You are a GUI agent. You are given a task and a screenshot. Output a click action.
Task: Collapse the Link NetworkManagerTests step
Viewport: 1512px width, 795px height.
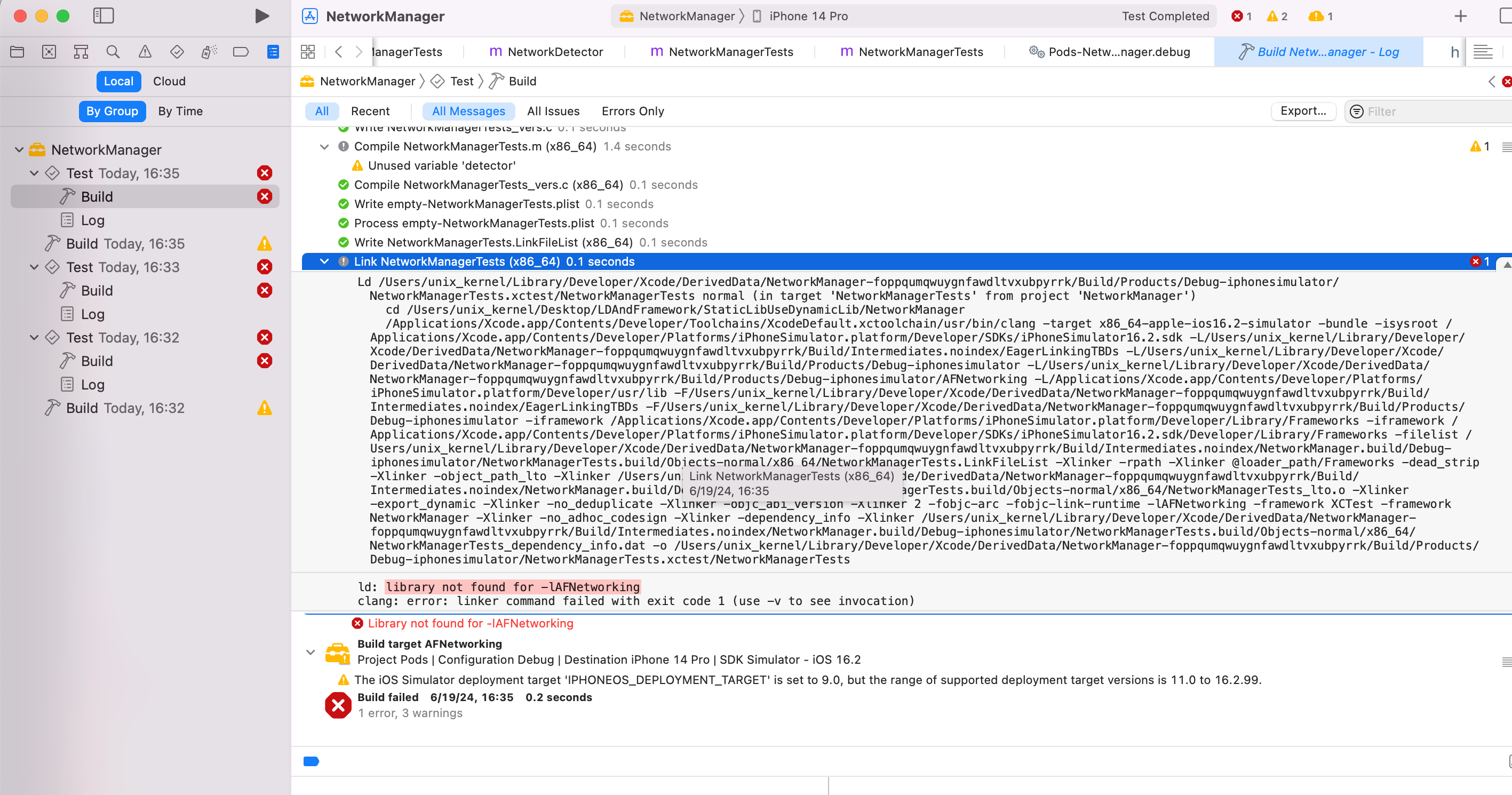point(324,261)
